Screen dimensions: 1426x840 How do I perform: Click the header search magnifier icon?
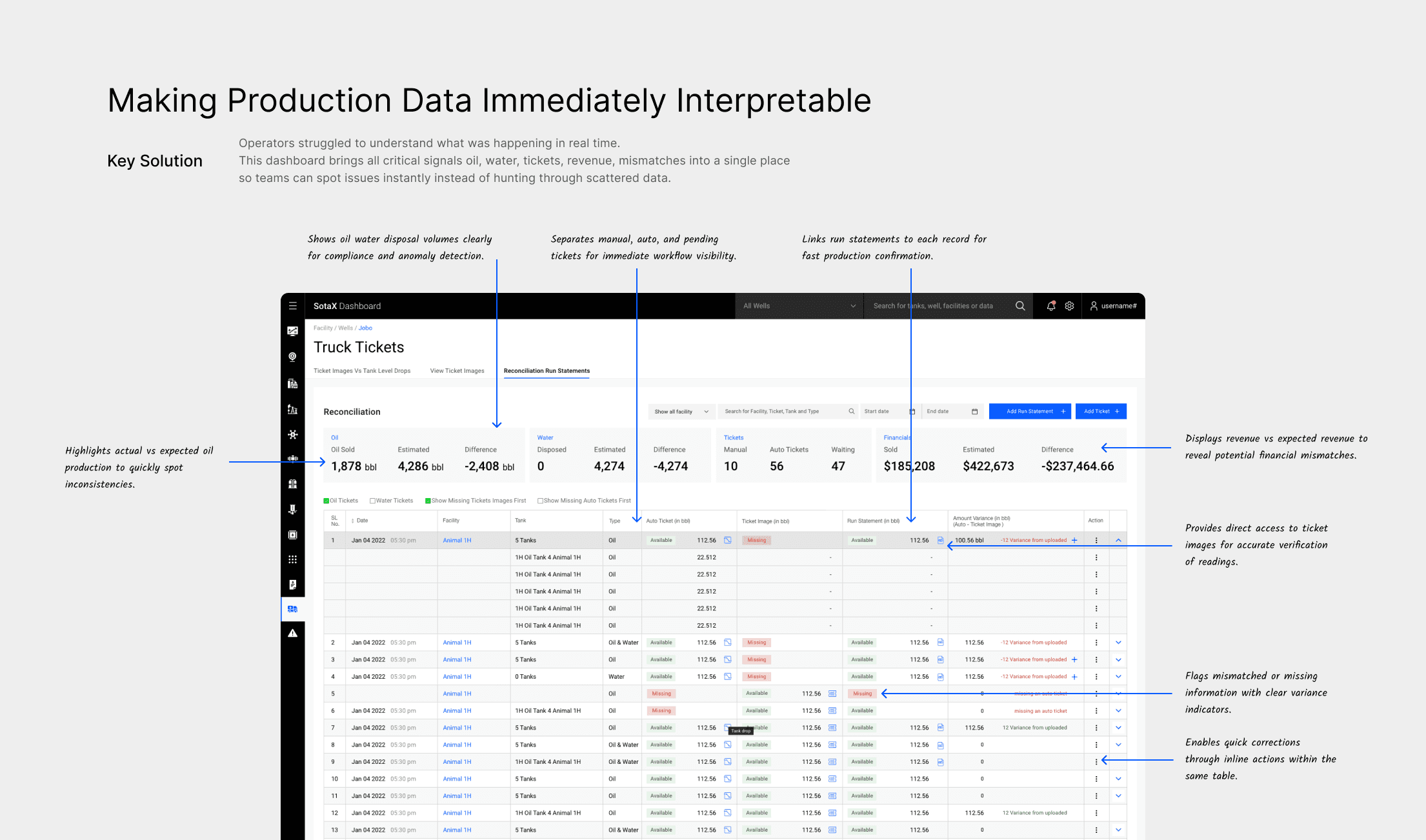pyautogui.click(x=1020, y=306)
